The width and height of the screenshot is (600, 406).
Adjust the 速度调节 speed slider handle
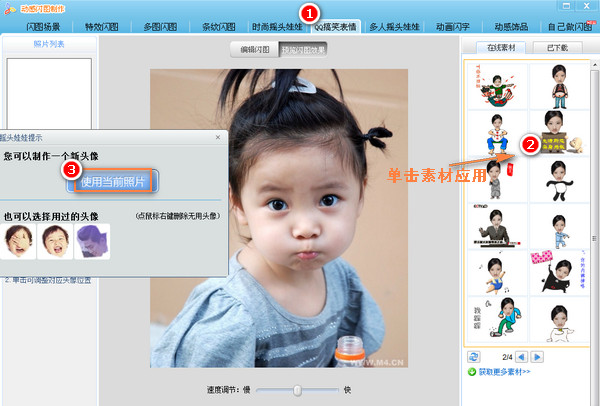click(x=296, y=389)
